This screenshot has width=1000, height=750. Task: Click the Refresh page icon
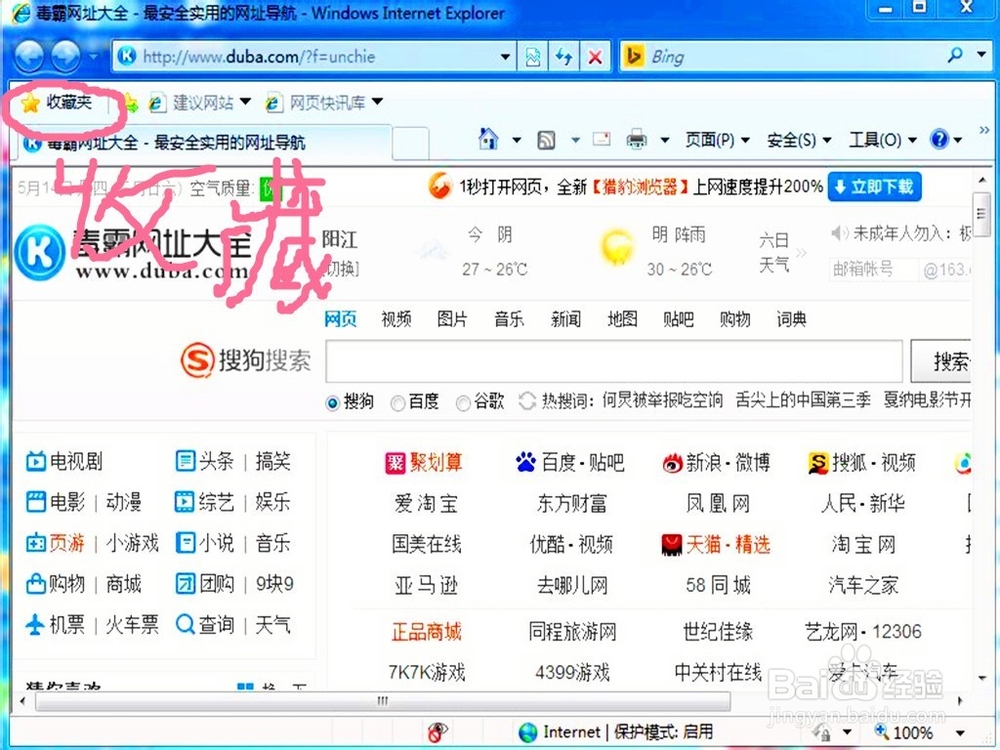click(x=564, y=57)
